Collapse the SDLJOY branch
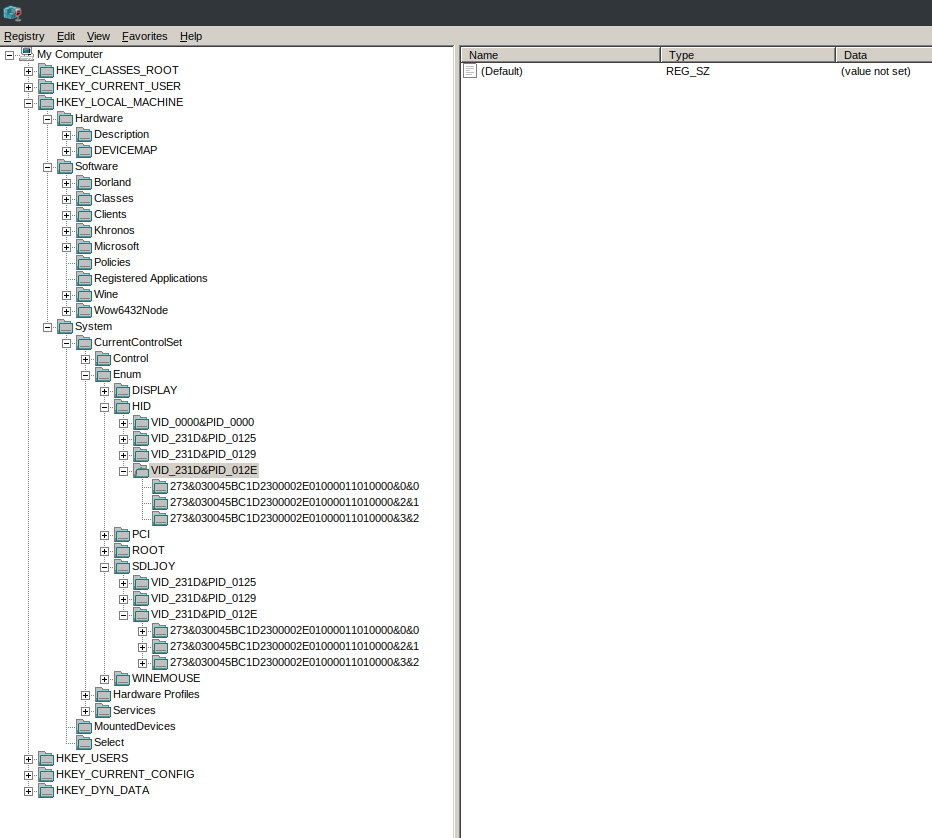Screen dimensions: 932x838 coord(105,566)
